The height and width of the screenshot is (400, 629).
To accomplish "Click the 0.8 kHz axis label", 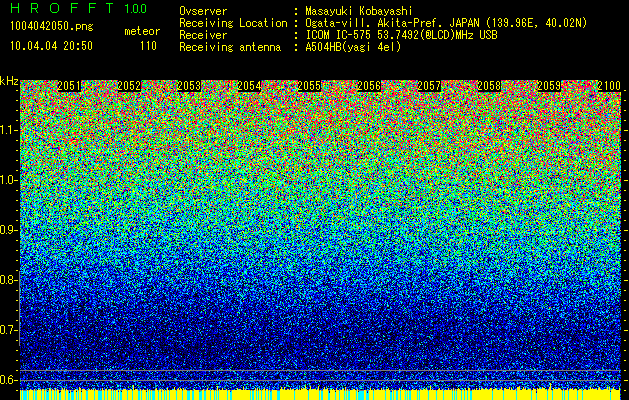I will (x=9, y=280).
